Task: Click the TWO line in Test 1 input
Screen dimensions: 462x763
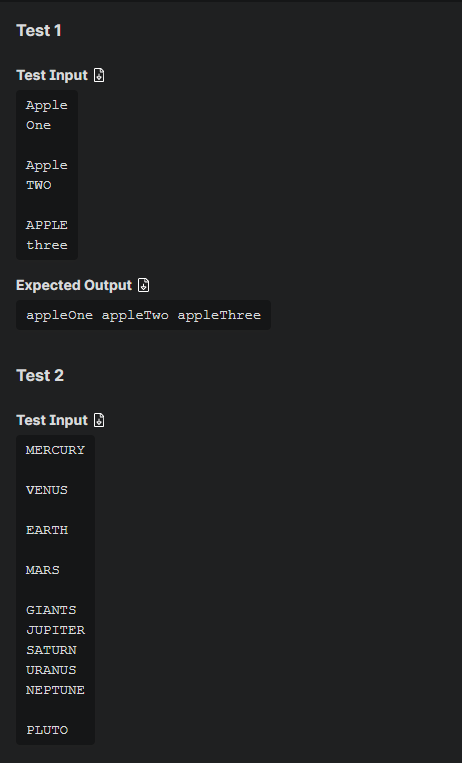Action: [38, 185]
